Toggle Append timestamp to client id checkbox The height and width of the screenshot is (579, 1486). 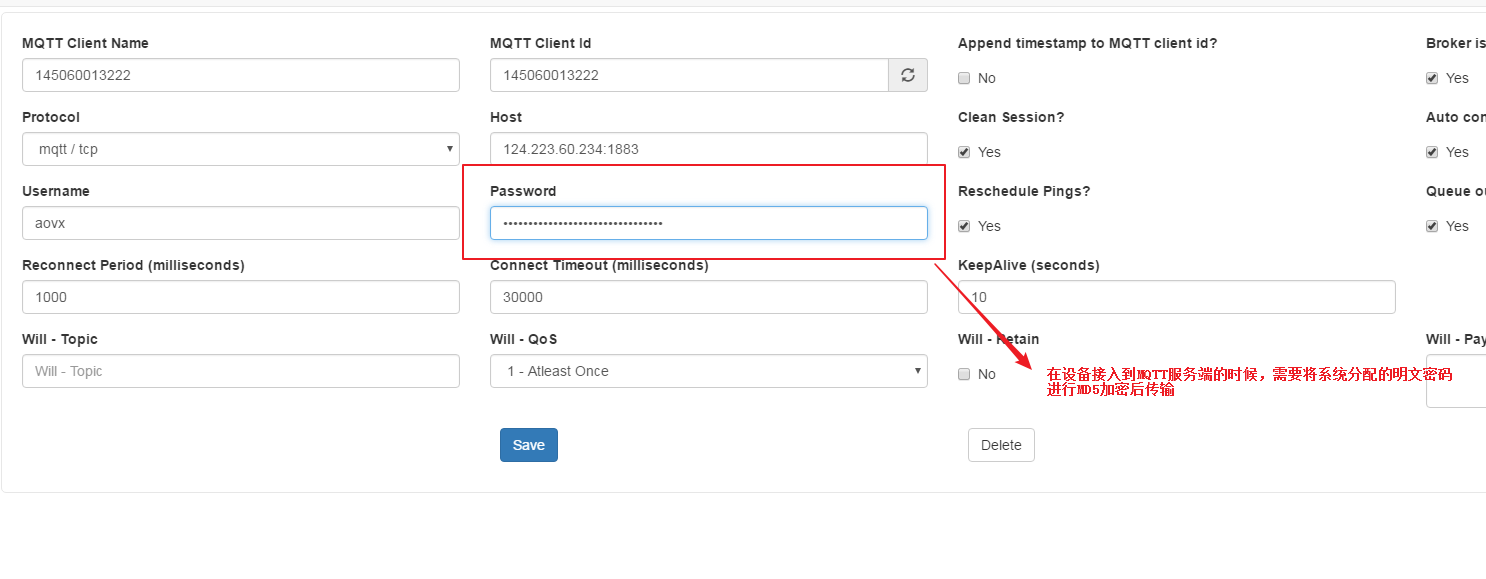964,78
